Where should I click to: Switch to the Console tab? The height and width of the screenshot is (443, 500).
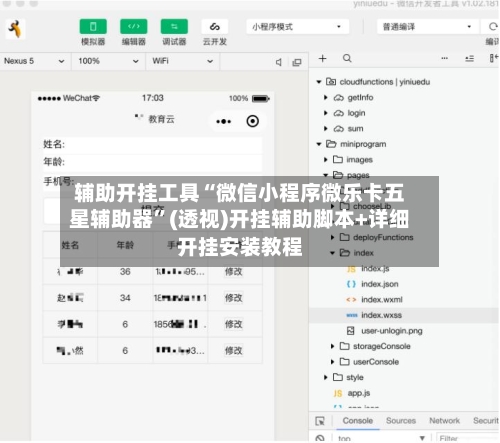[357, 421]
